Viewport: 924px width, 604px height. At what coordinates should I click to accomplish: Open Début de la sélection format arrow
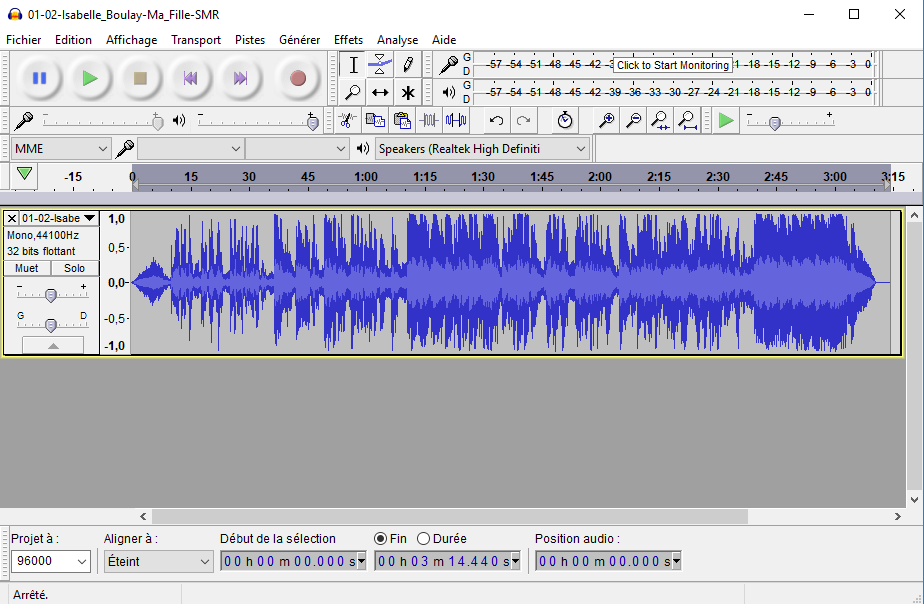(x=362, y=561)
